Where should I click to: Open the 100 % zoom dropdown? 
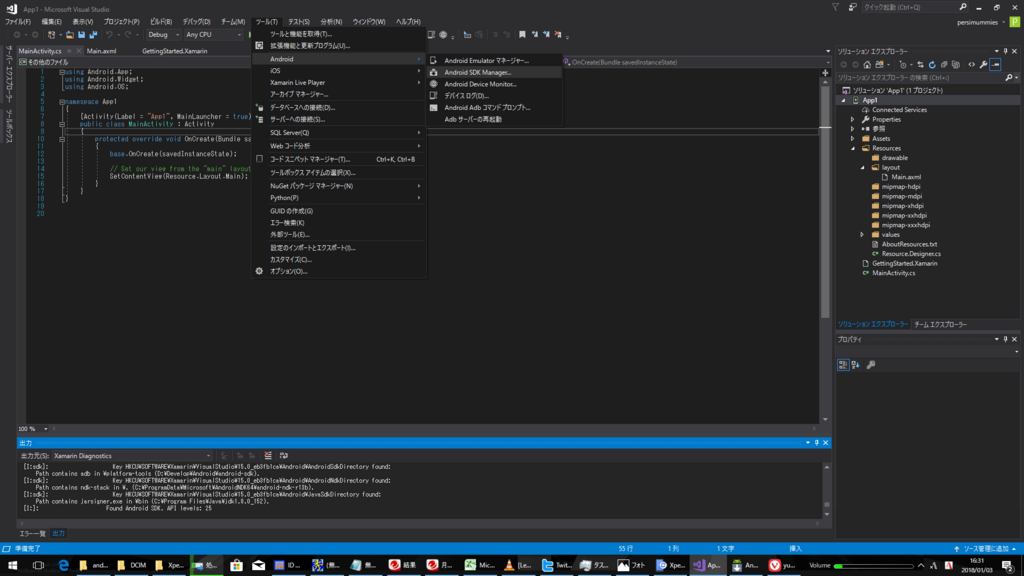[45, 429]
